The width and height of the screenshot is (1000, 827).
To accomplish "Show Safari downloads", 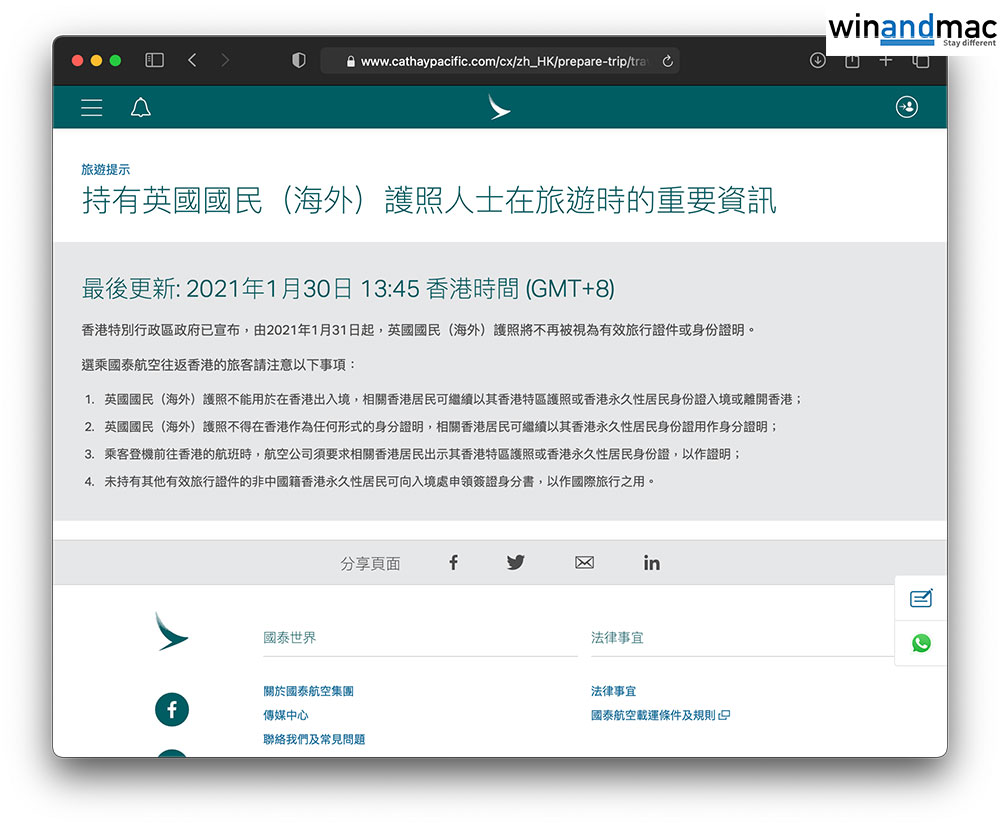I will point(817,61).
